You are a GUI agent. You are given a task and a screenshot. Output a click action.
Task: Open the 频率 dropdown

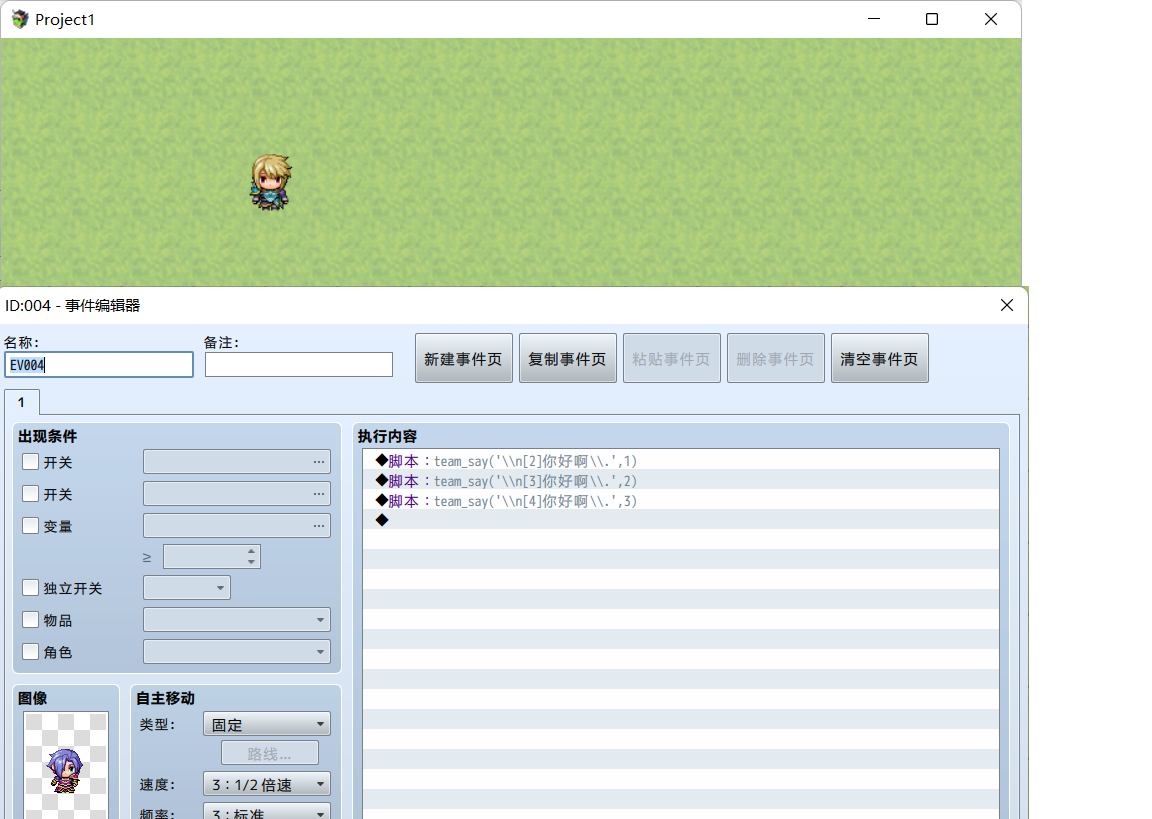tap(267, 812)
